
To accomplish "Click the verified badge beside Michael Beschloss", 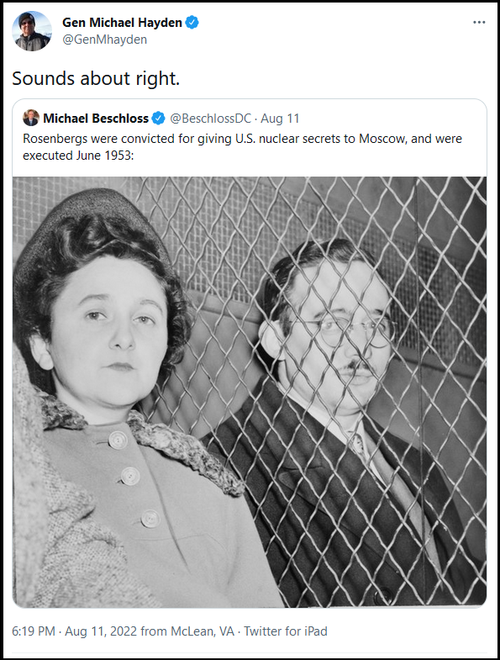I will (x=158, y=119).
